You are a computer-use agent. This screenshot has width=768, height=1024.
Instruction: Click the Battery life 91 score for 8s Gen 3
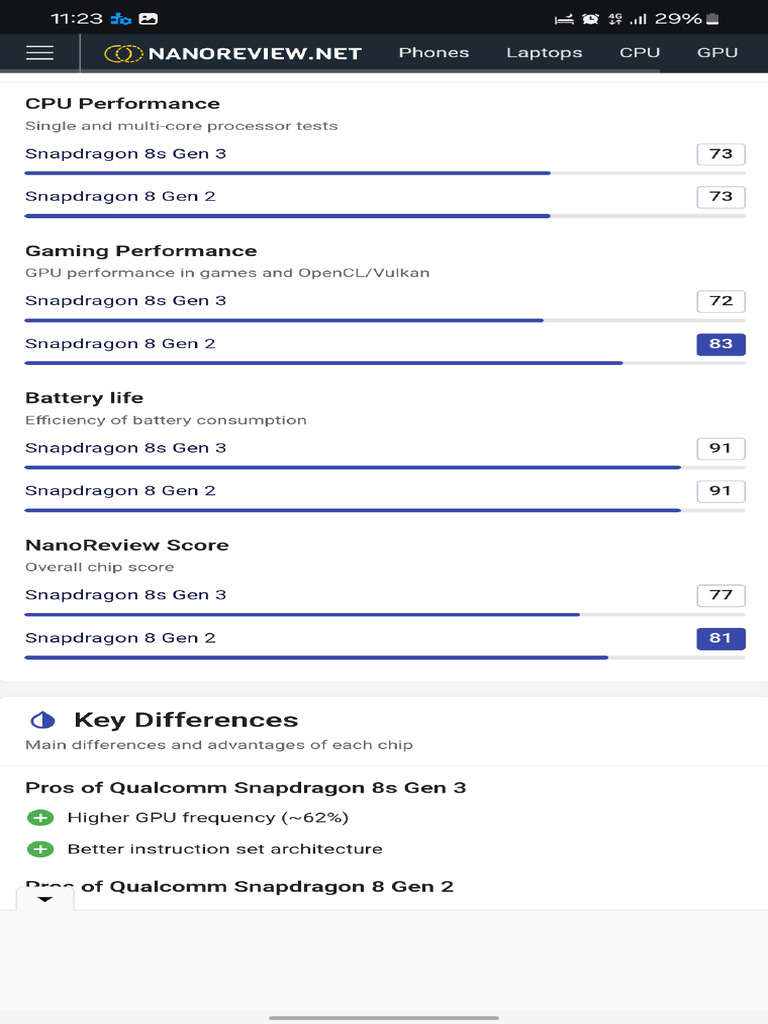[721, 448]
